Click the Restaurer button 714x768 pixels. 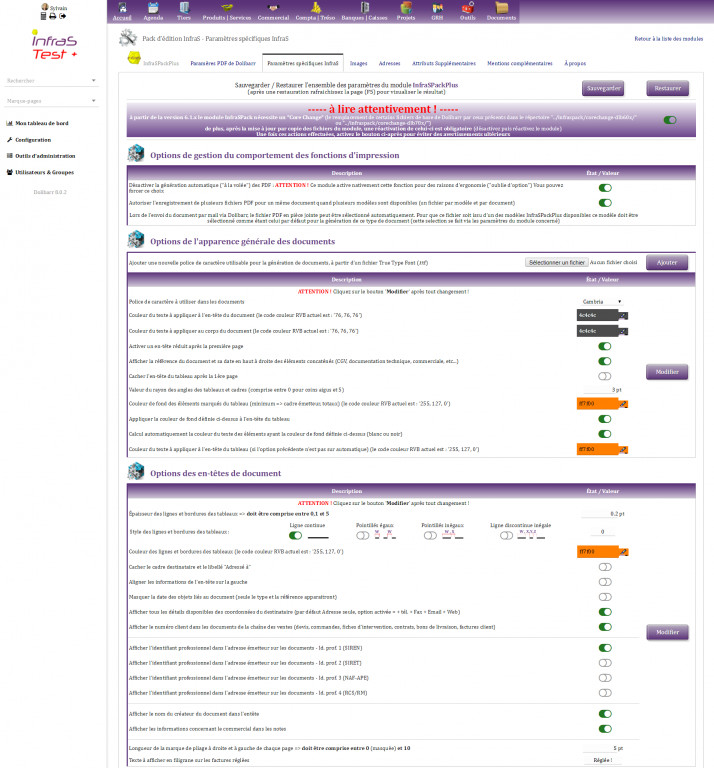pyautogui.click(x=667, y=88)
